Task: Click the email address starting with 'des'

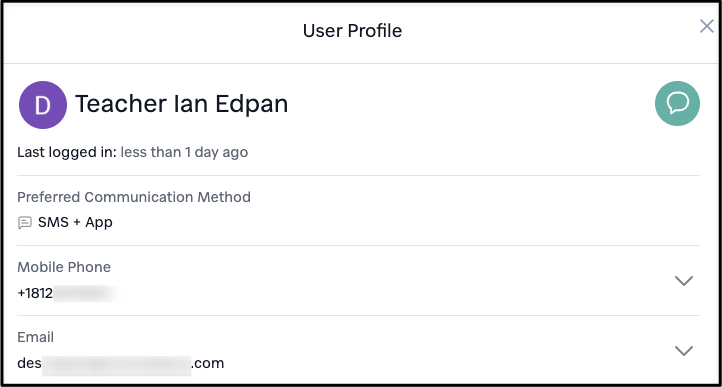Action: (121, 364)
